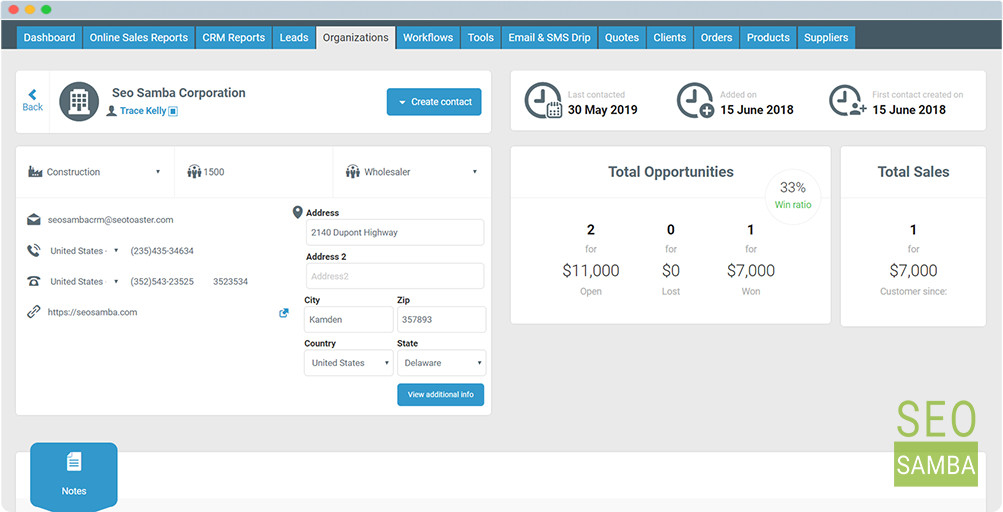Click the $7,000 Won opportunities value
Image resolution: width=1003 pixels, height=512 pixels.
click(751, 271)
